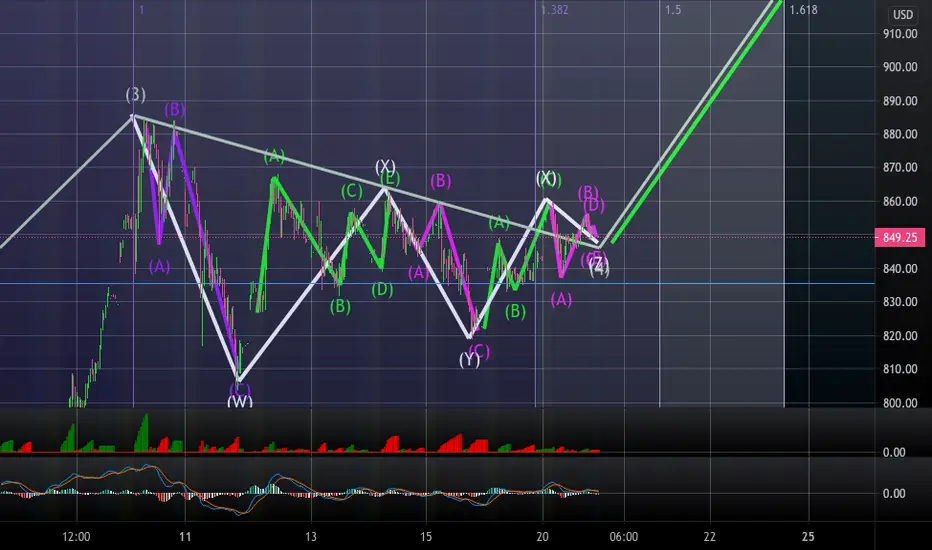Pick date 25 on the time axis
This screenshot has width=932, height=550.
coord(808,537)
